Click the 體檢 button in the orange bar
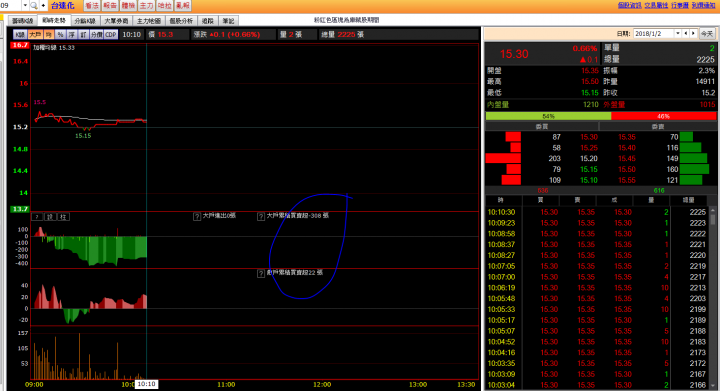The image size is (720, 391). click(128, 6)
